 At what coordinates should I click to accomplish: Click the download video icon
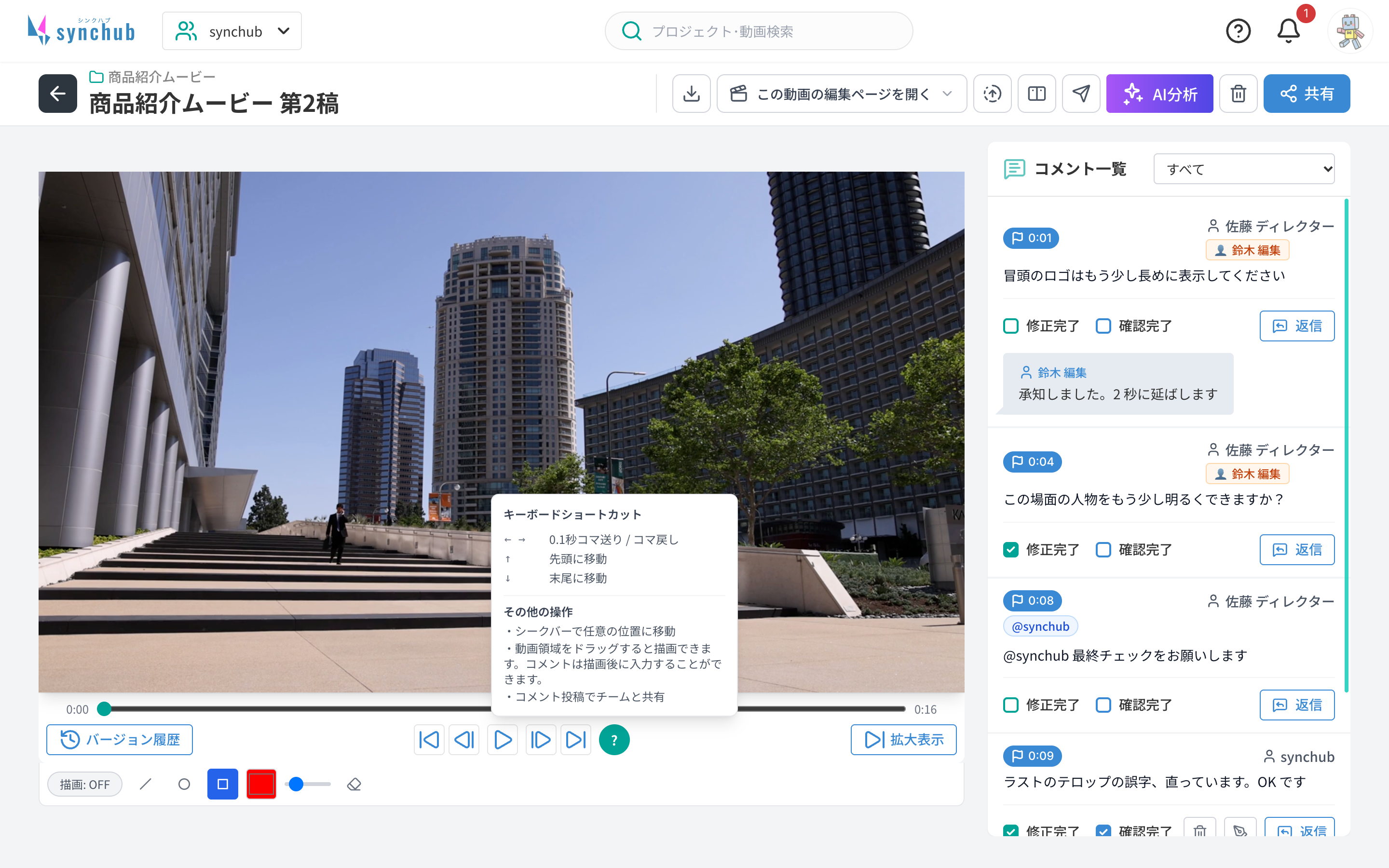pos(691,94)
